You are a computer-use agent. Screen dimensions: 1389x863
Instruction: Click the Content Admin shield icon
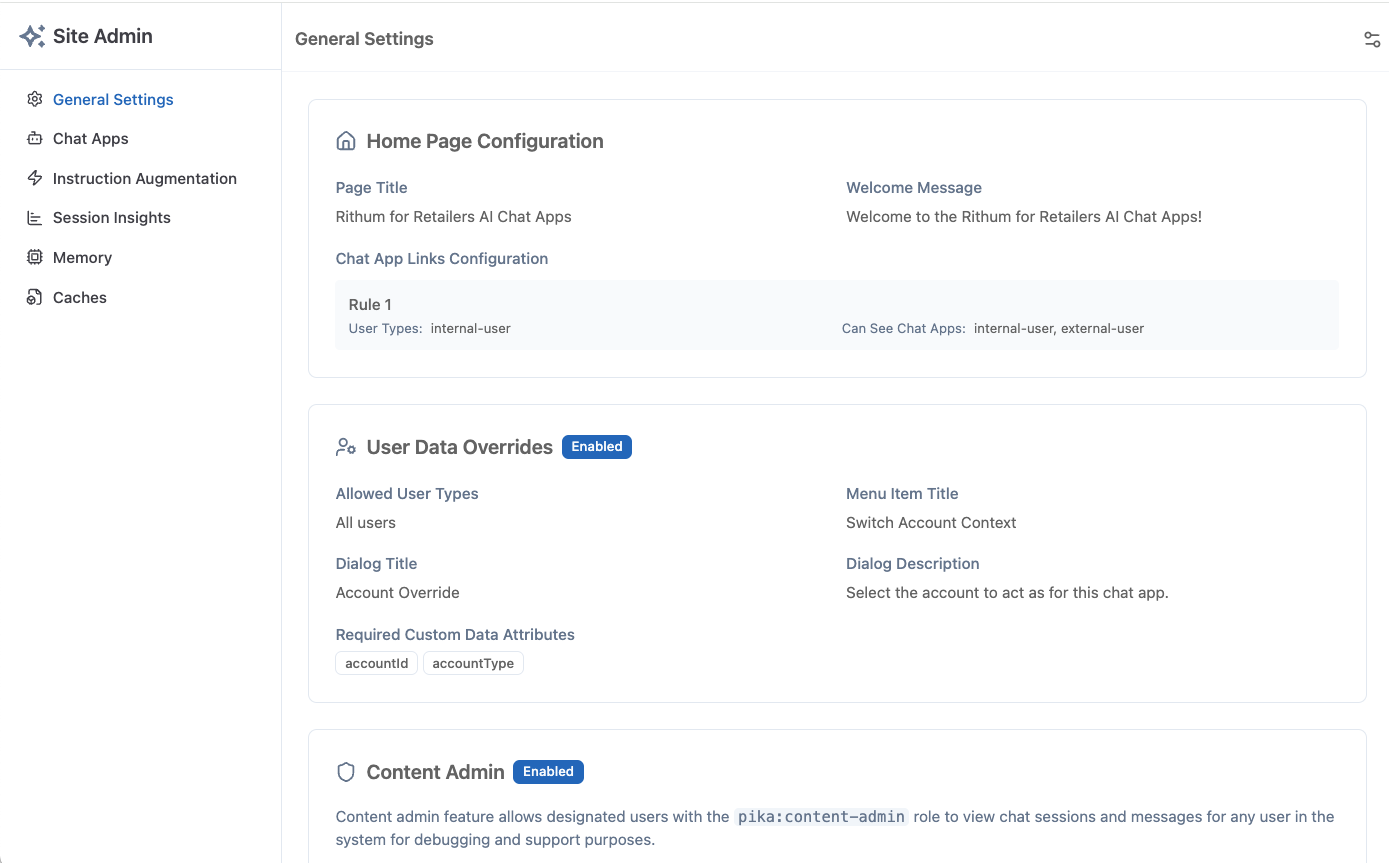pyautogui.click(x=346, y=772)
